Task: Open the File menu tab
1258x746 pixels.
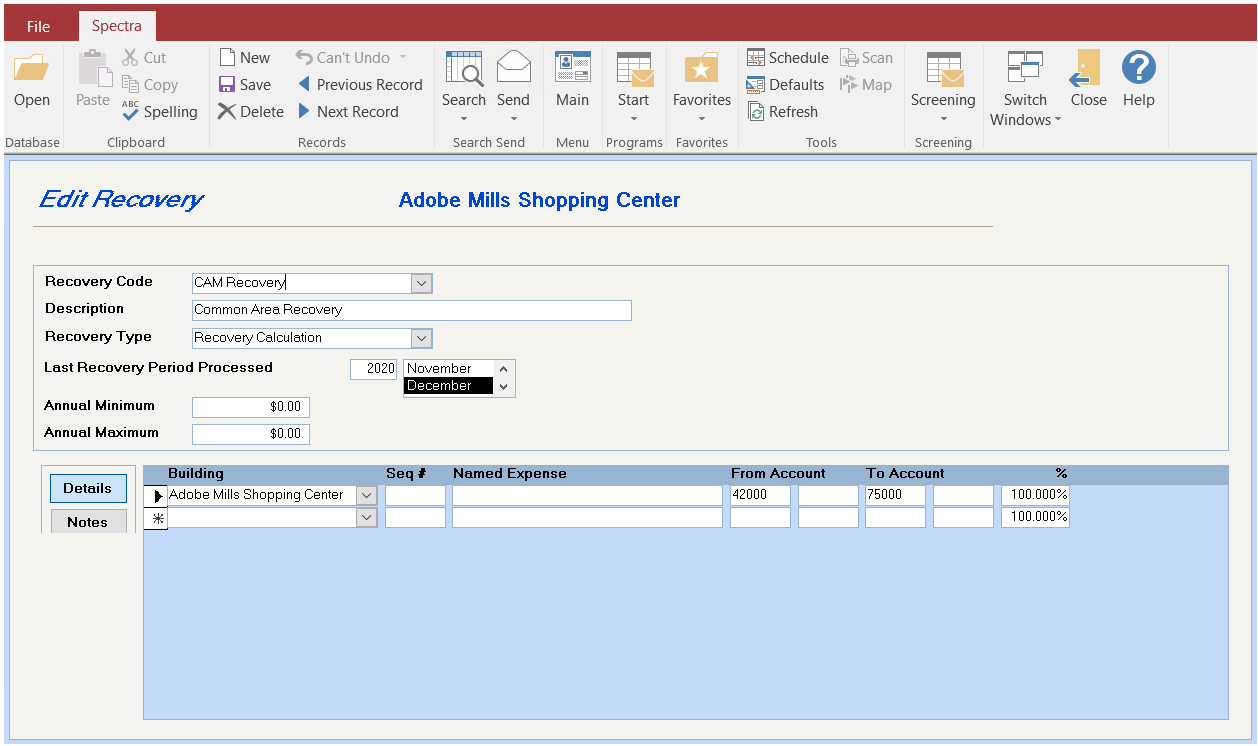Action: (39, 26)
